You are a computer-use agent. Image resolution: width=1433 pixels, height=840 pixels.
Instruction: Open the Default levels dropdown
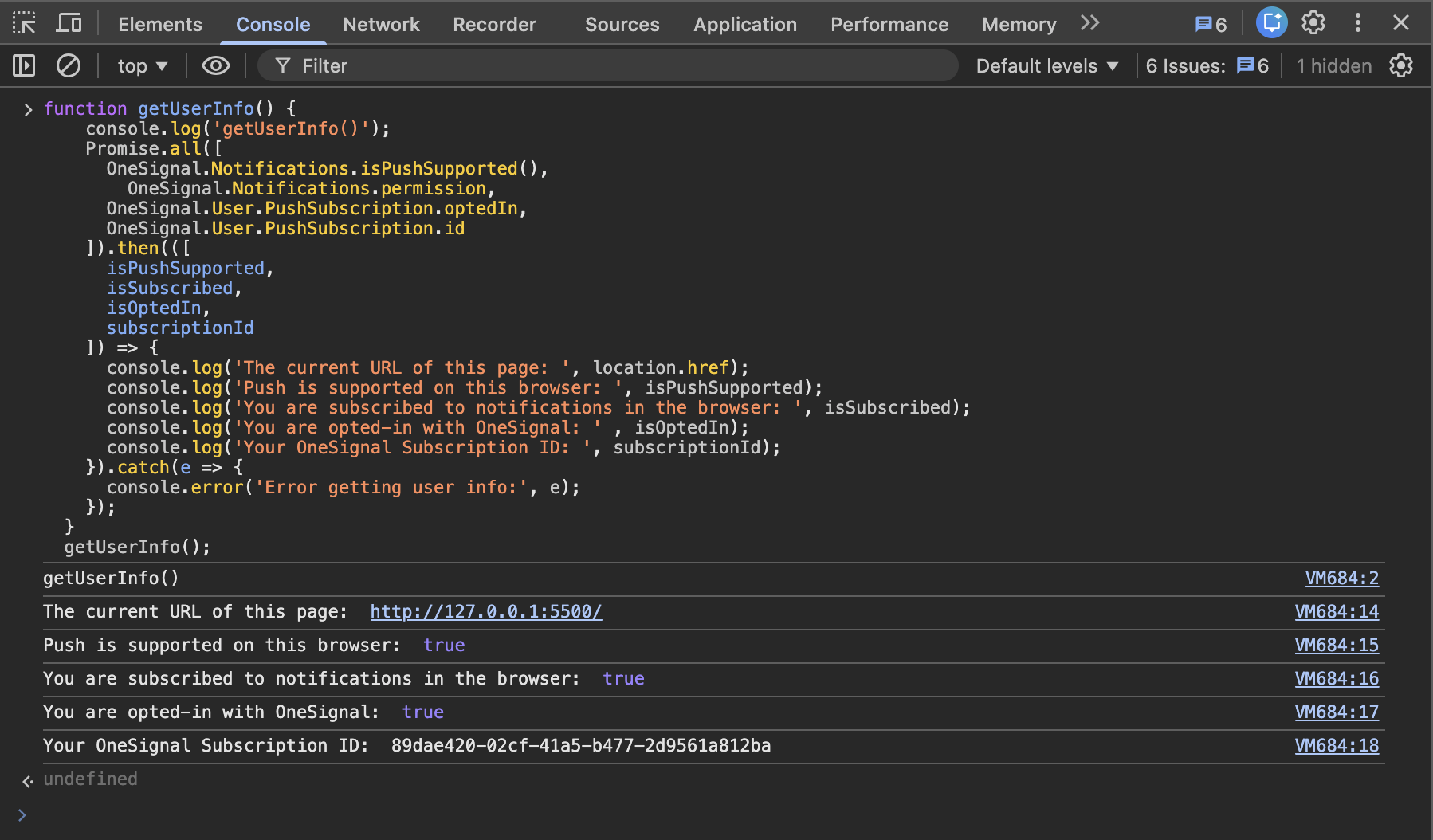1046,66
